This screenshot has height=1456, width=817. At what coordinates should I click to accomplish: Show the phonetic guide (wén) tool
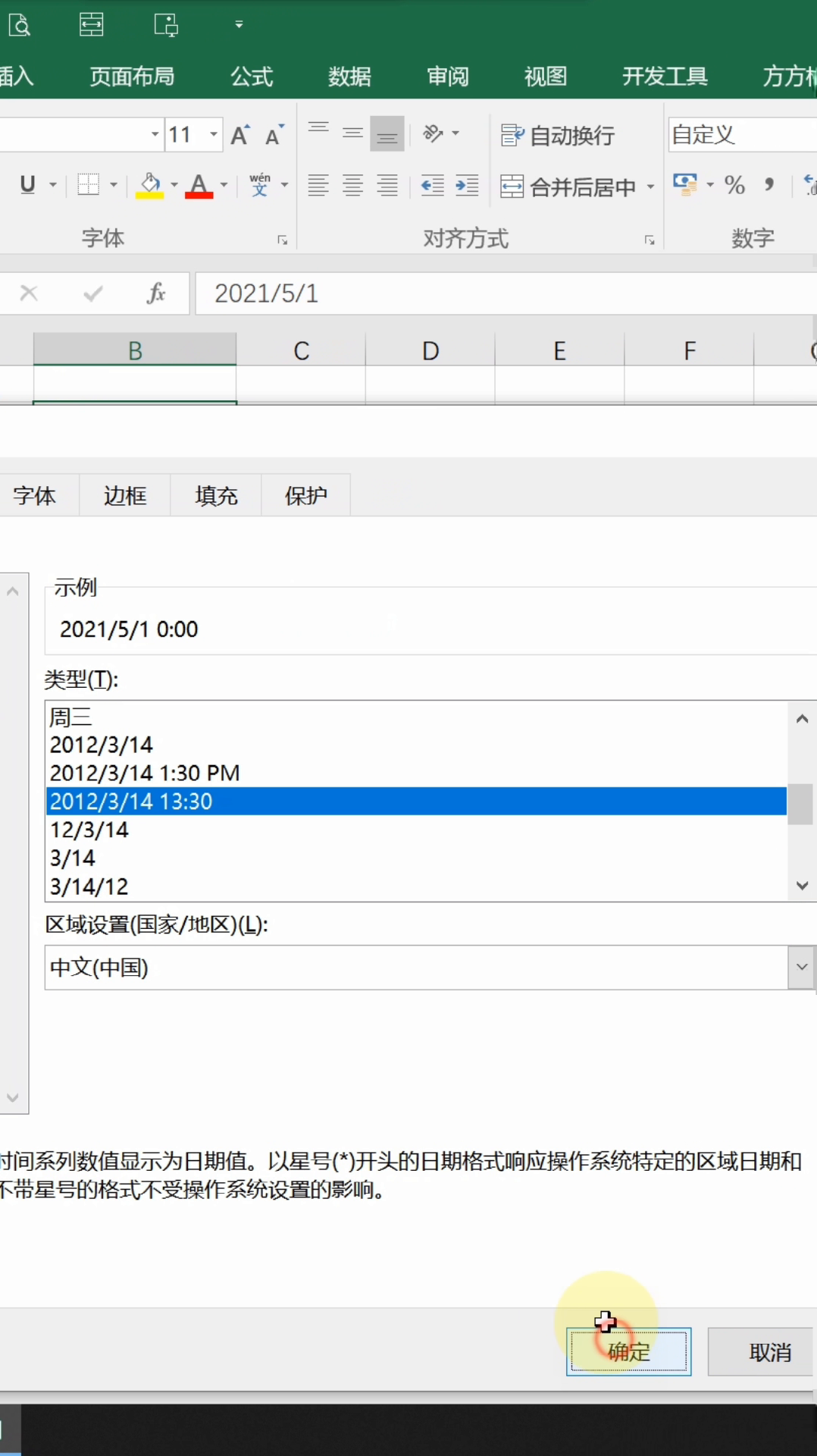click(x=260, y=184)
